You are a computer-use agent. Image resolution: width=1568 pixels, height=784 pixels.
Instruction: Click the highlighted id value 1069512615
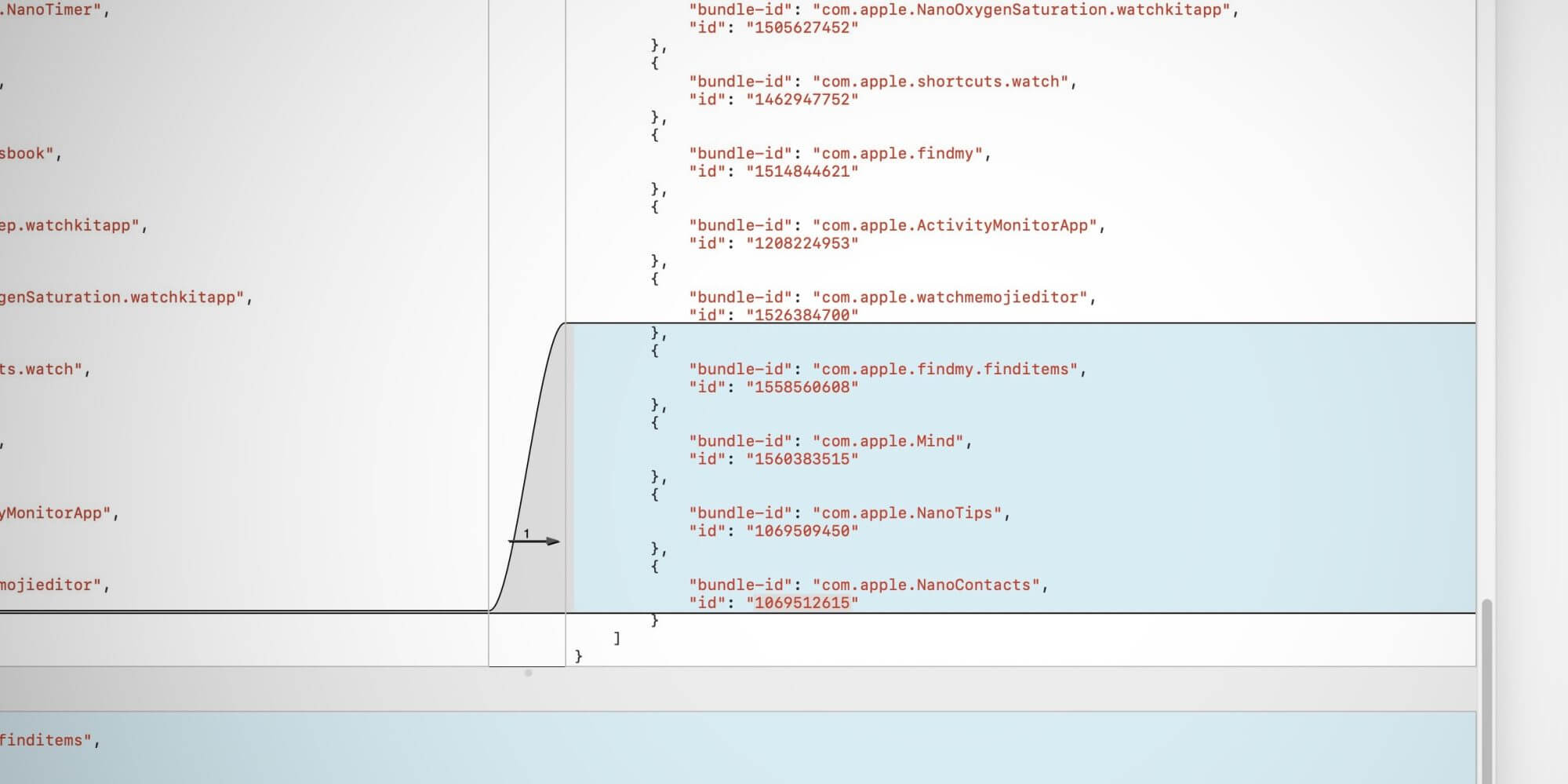[802, 603]
